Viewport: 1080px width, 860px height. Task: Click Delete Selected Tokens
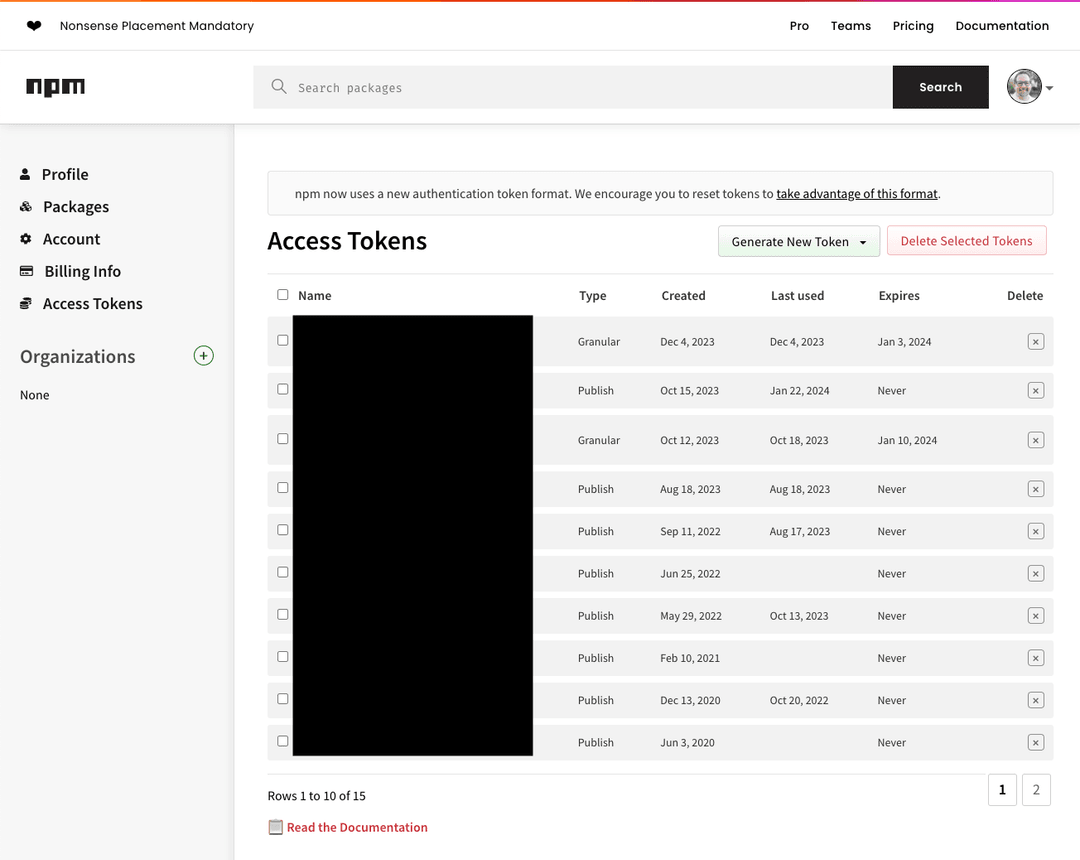point(966,241)
